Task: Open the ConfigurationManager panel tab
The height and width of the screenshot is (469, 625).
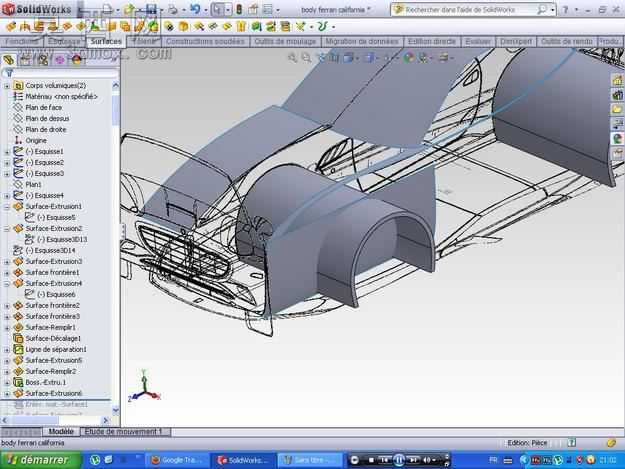Action: click(x=43, y=60)
